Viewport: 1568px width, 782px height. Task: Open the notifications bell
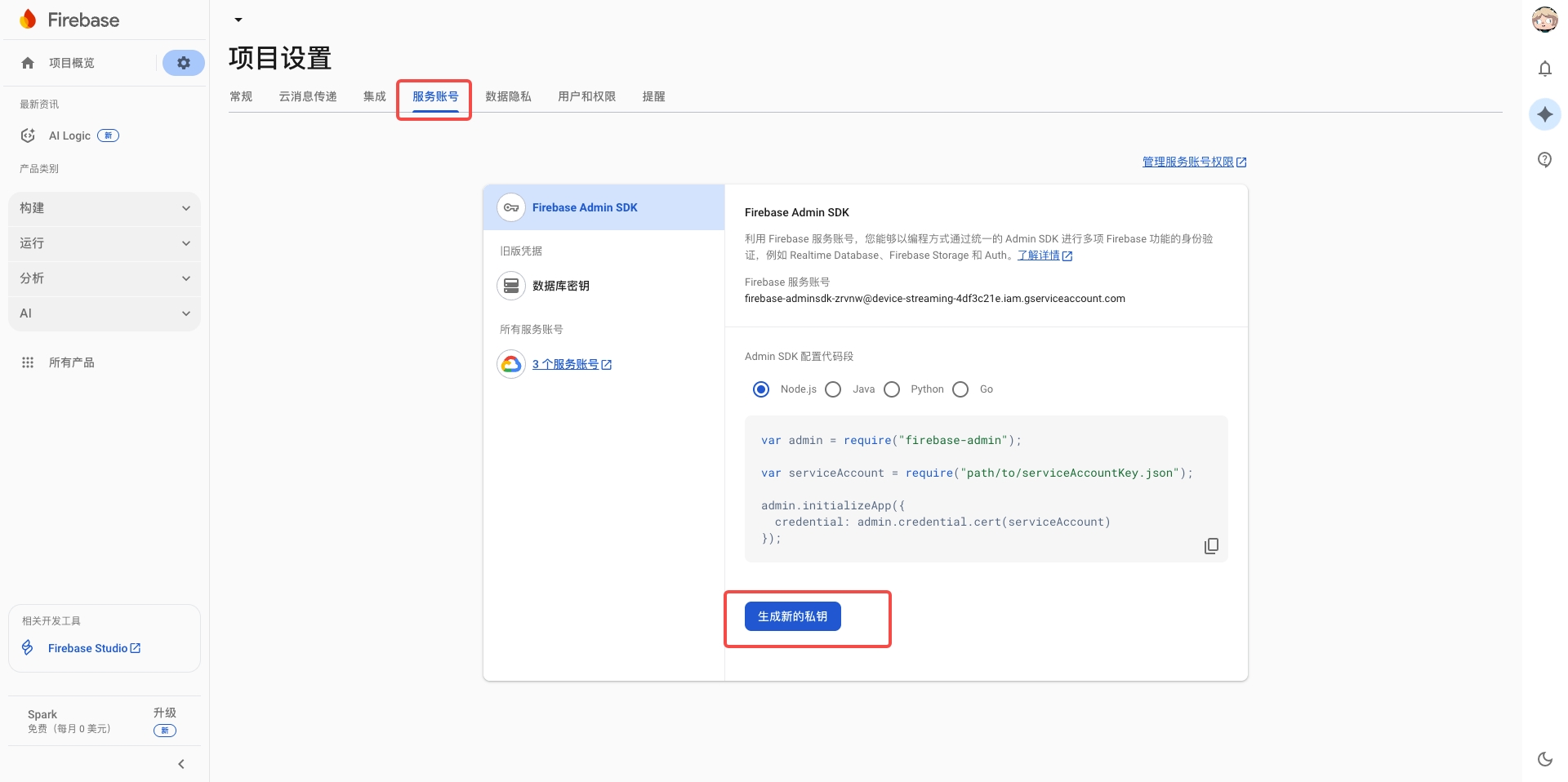coord(1544,69)
